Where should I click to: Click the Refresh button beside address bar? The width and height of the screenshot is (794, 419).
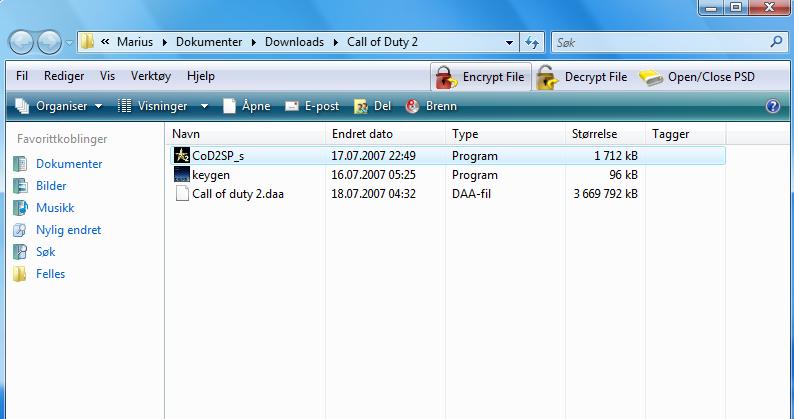click(532, 43)
